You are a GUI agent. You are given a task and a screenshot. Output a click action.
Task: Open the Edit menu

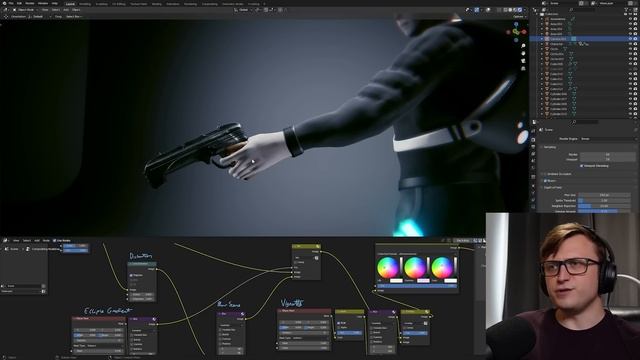pos(19,3)
